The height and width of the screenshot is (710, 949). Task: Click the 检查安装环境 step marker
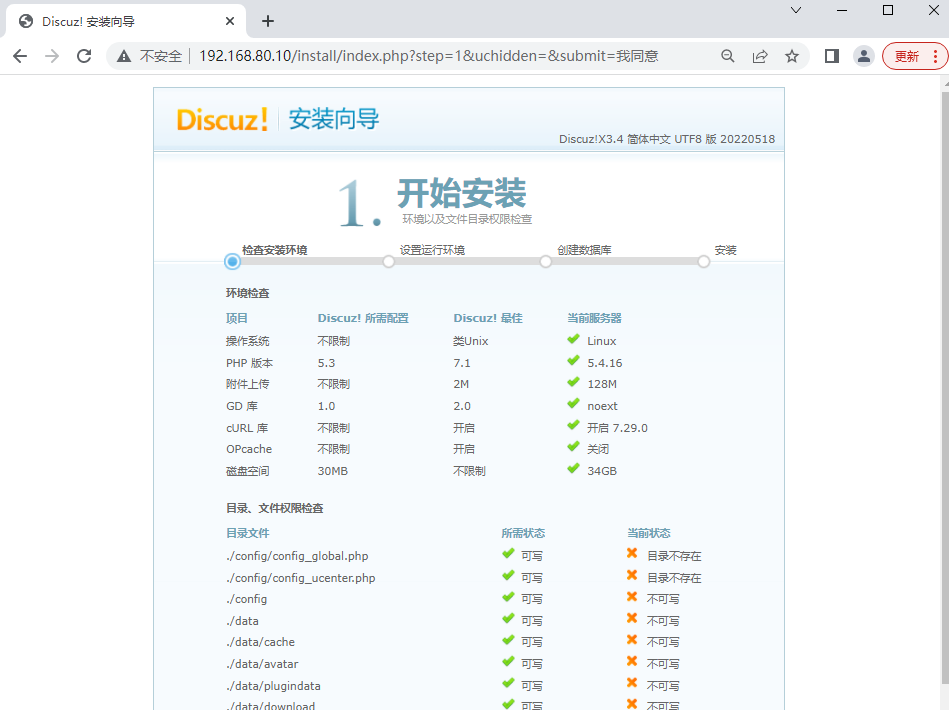pyautogui.click(x=232, y=261)
